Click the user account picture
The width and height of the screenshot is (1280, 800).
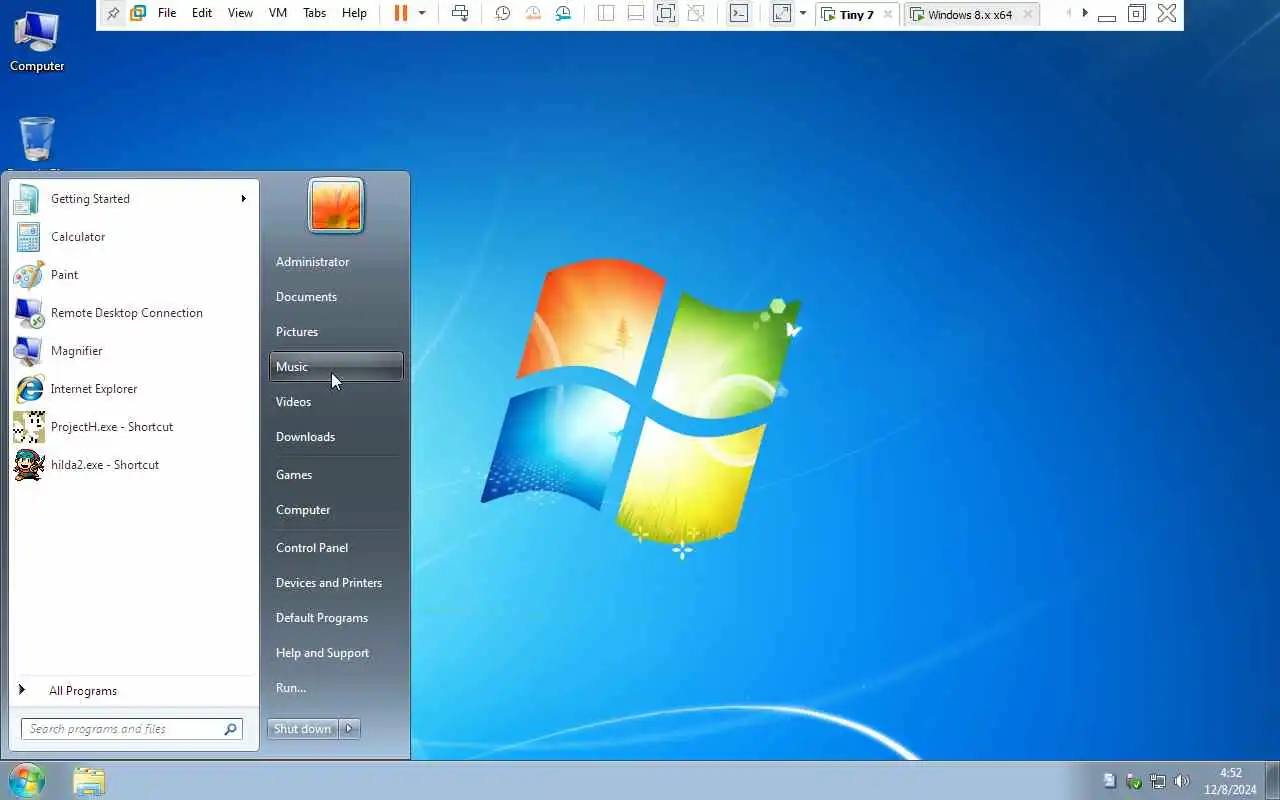(336, 205)
